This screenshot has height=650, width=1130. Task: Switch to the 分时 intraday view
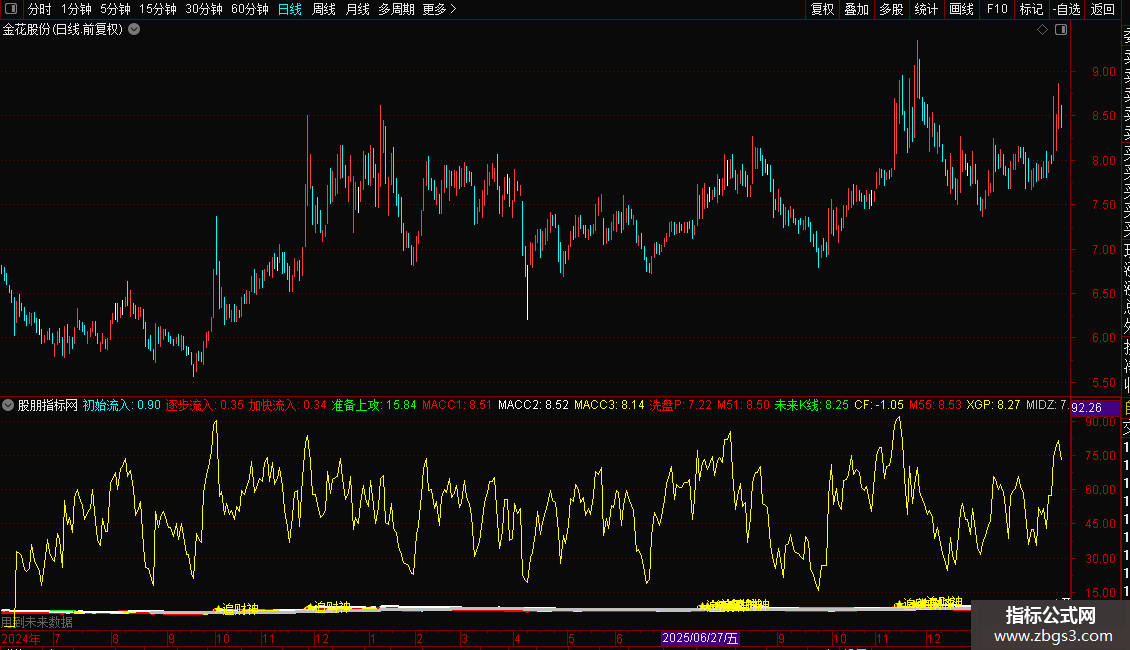click(x=40, y=9)
